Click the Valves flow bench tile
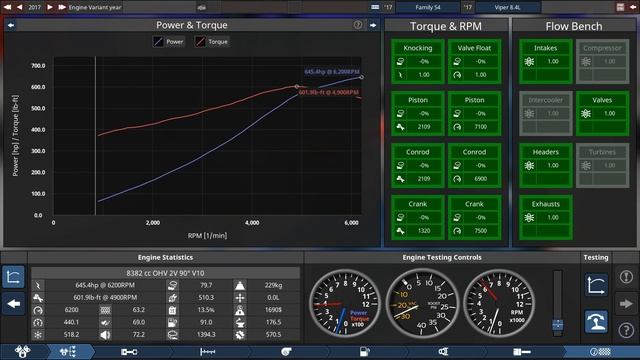Screen dimensions: 640x360 point(602,113)
